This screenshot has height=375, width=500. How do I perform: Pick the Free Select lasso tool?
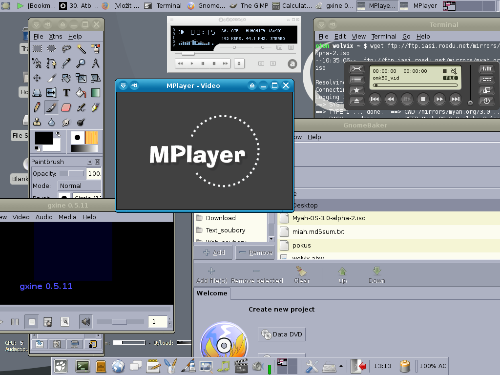click(x=66, y=49)
